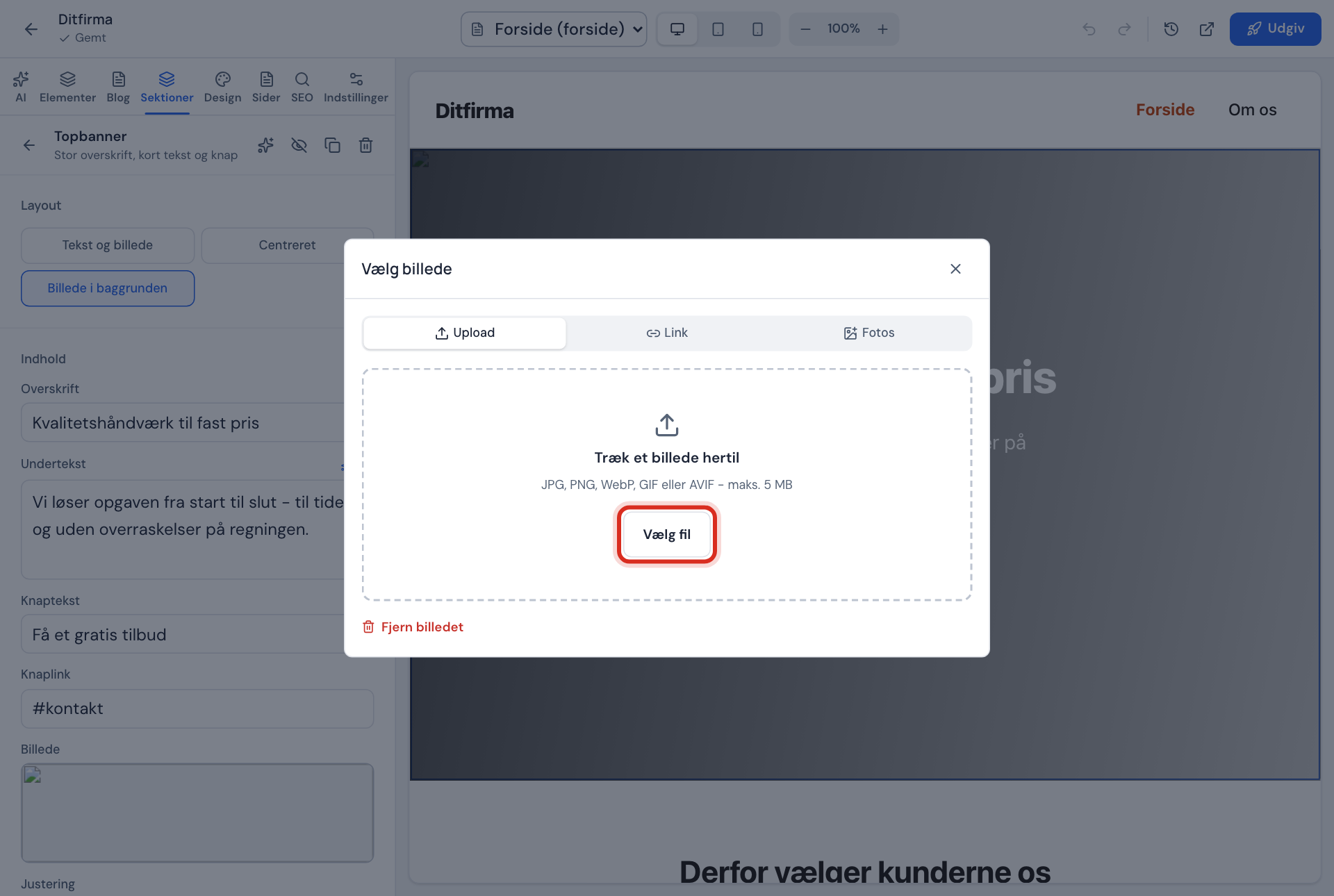Click the Vælg fil button
1334x896 pixels.
(667, 535)
